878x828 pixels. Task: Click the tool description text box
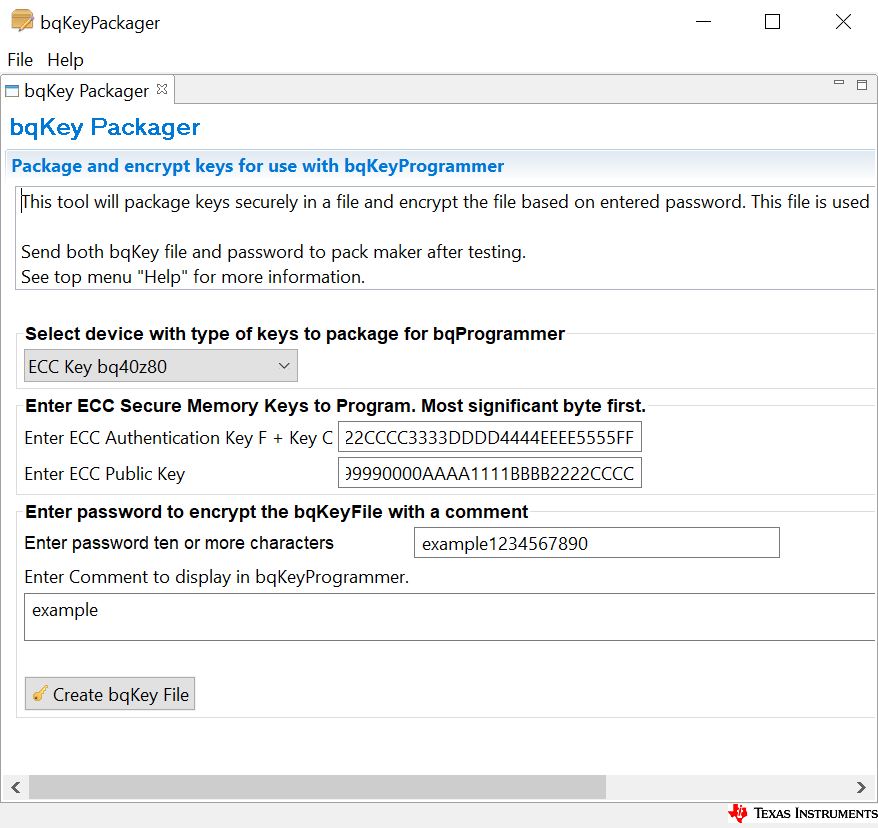(x=445, y=239)
